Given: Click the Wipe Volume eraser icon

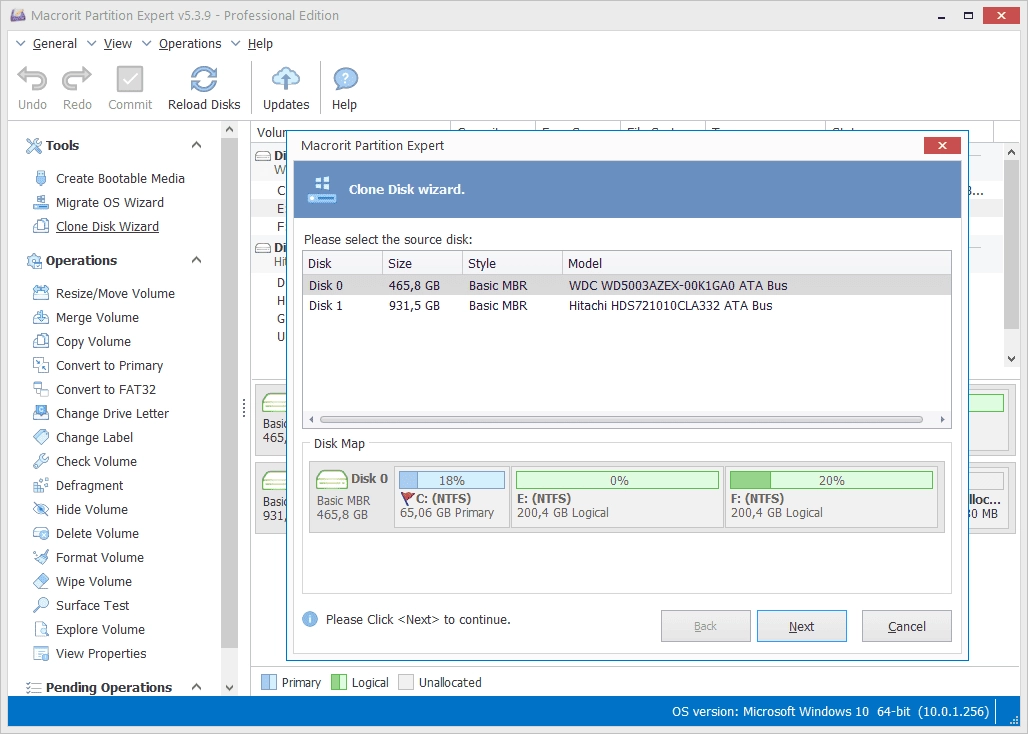Looking at the screenshot, I should (41, 581).
